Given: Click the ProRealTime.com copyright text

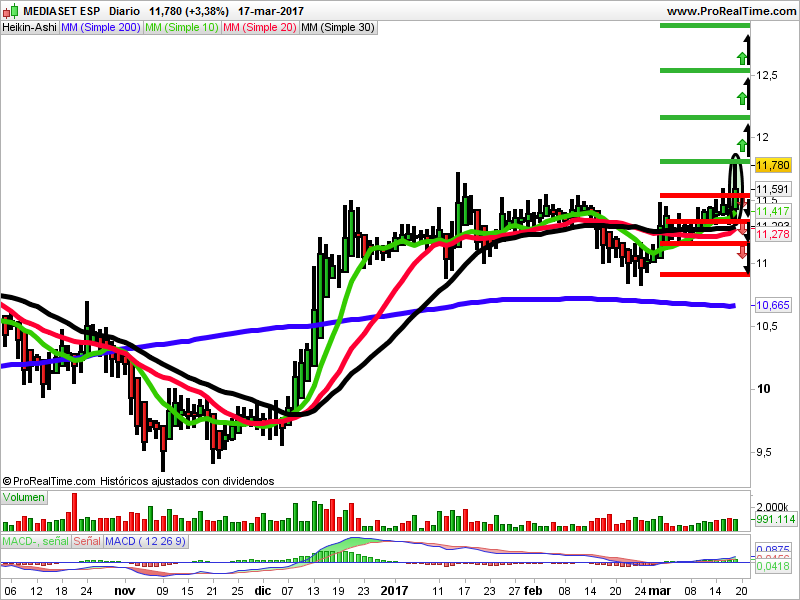Looking at the screenshot, I should click(x=49, y=481).
